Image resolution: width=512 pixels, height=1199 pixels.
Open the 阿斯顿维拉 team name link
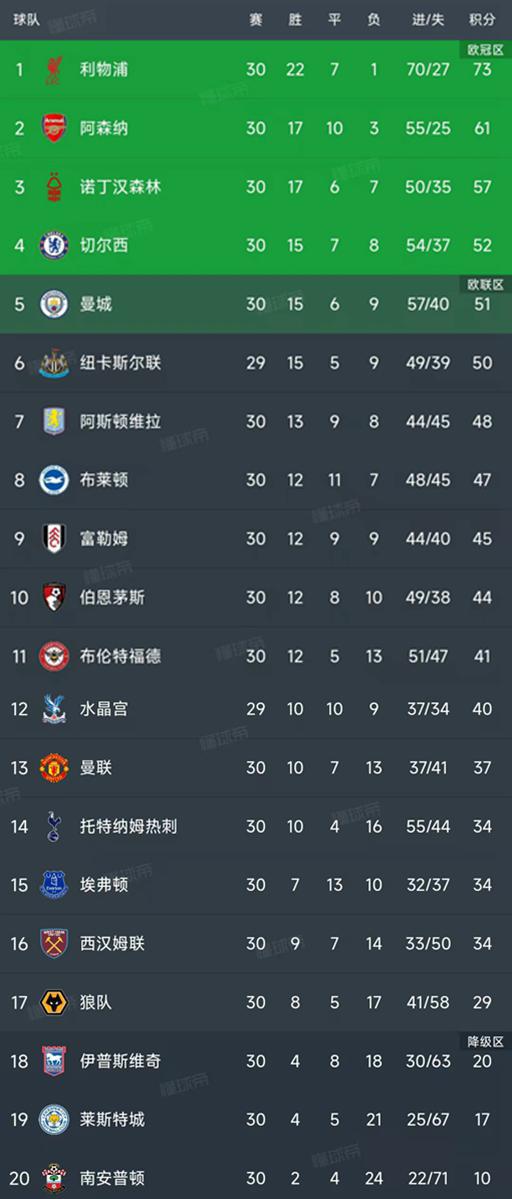120,421
